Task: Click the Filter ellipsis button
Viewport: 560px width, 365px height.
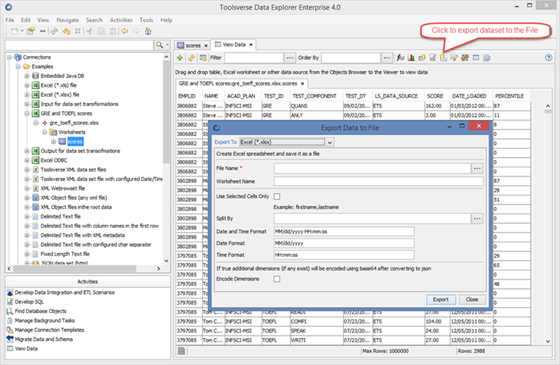Action: point(290,58)
